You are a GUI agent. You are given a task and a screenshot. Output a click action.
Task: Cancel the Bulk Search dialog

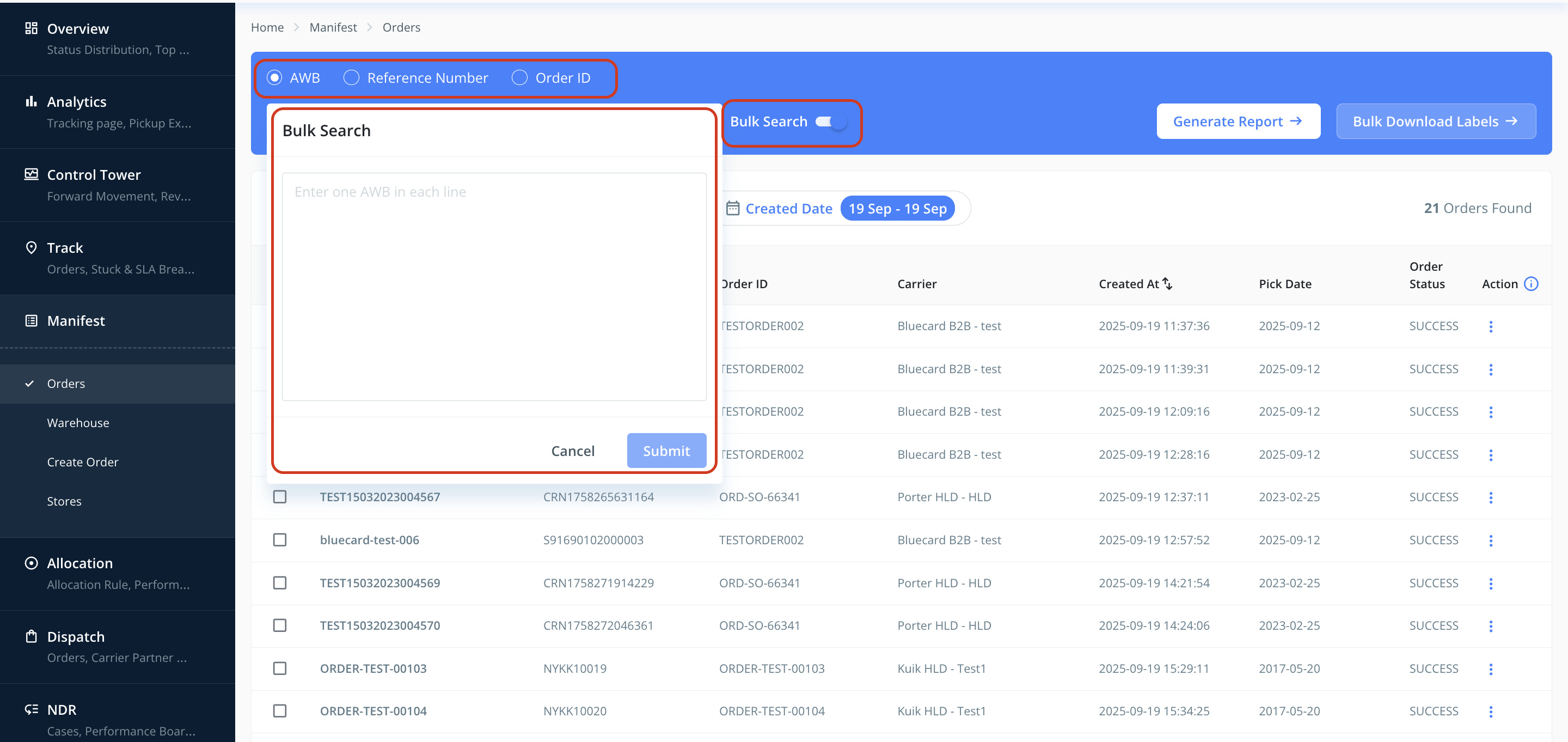[x=572, y=451]
